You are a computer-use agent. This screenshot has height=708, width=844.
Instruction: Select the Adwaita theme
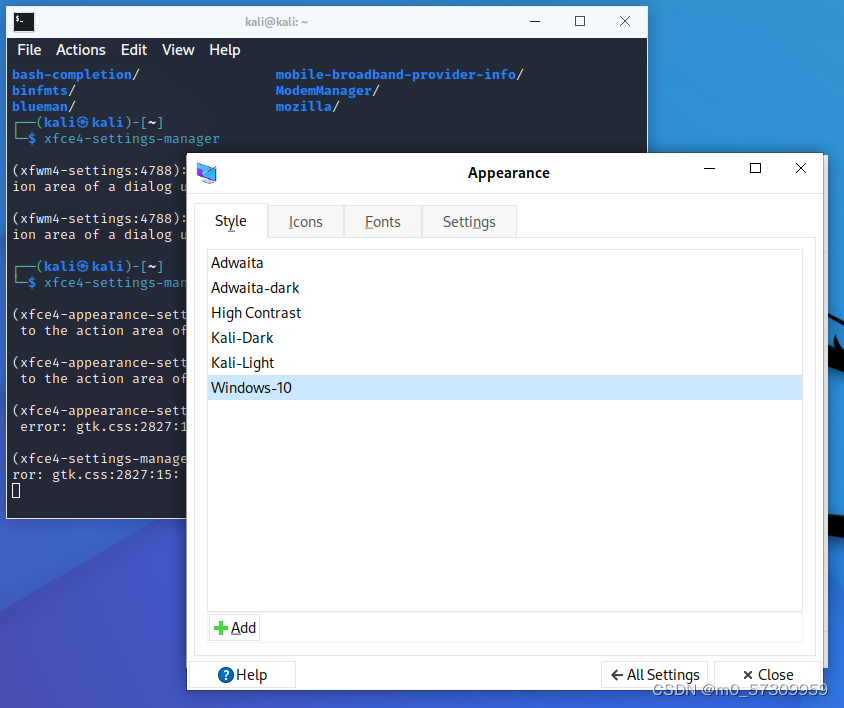[505, 263]
